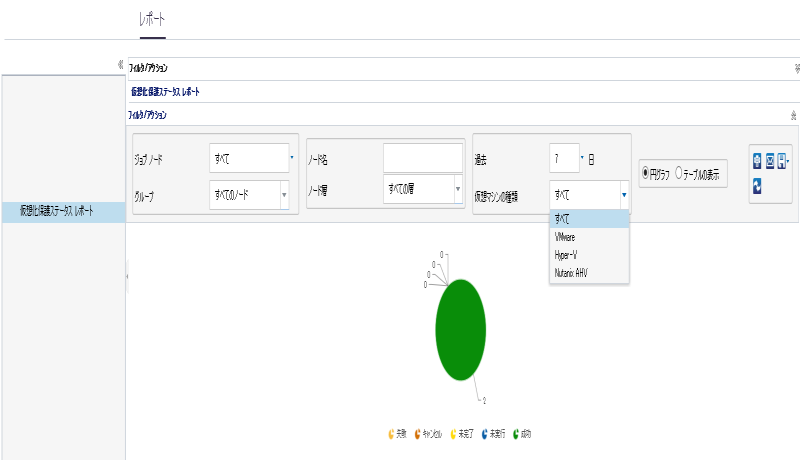Open the ノード層 すべての層 dropdown

click(x=458, y=189)
